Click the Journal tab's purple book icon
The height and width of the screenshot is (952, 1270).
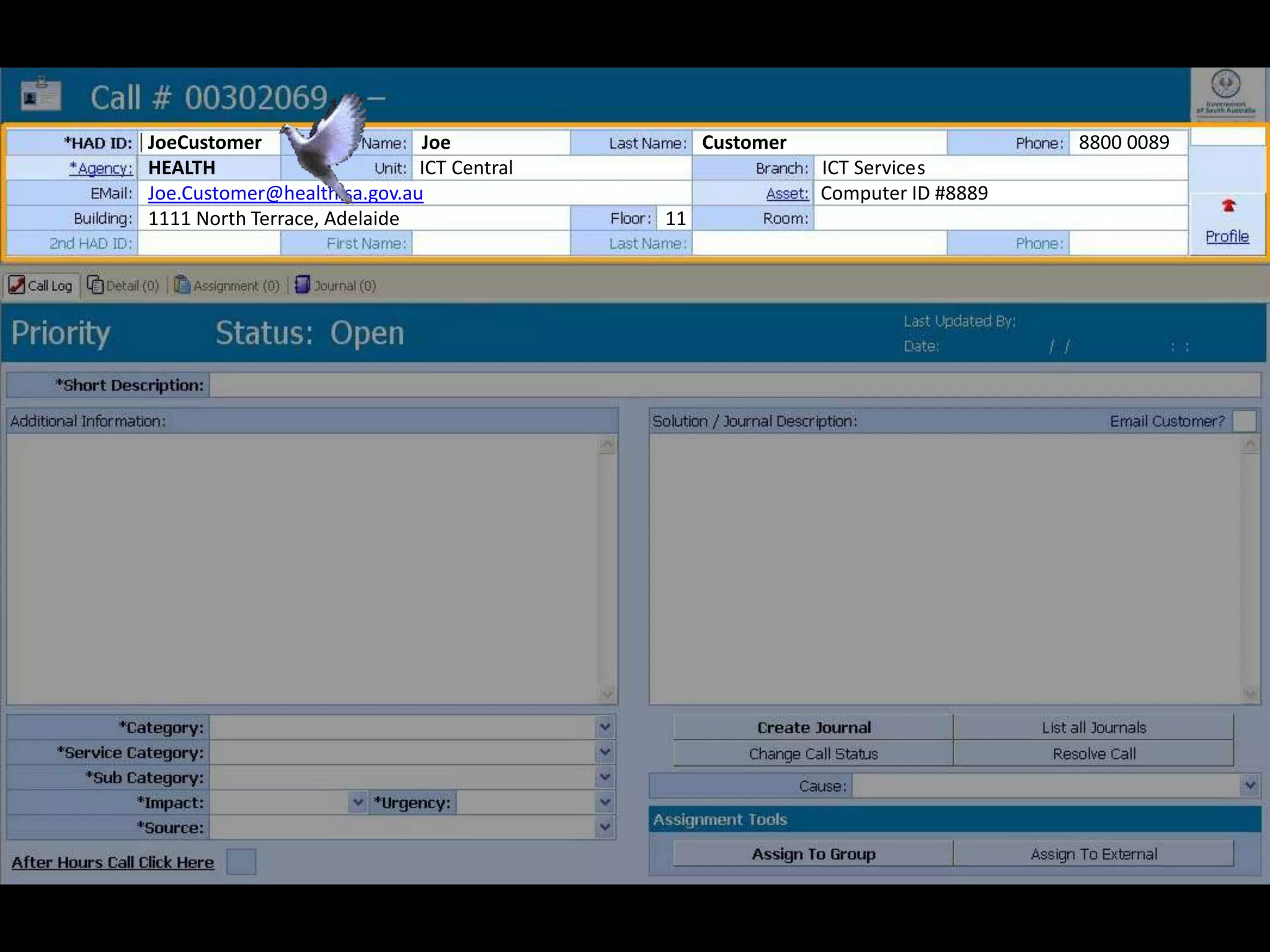click(x=302, y=285)
